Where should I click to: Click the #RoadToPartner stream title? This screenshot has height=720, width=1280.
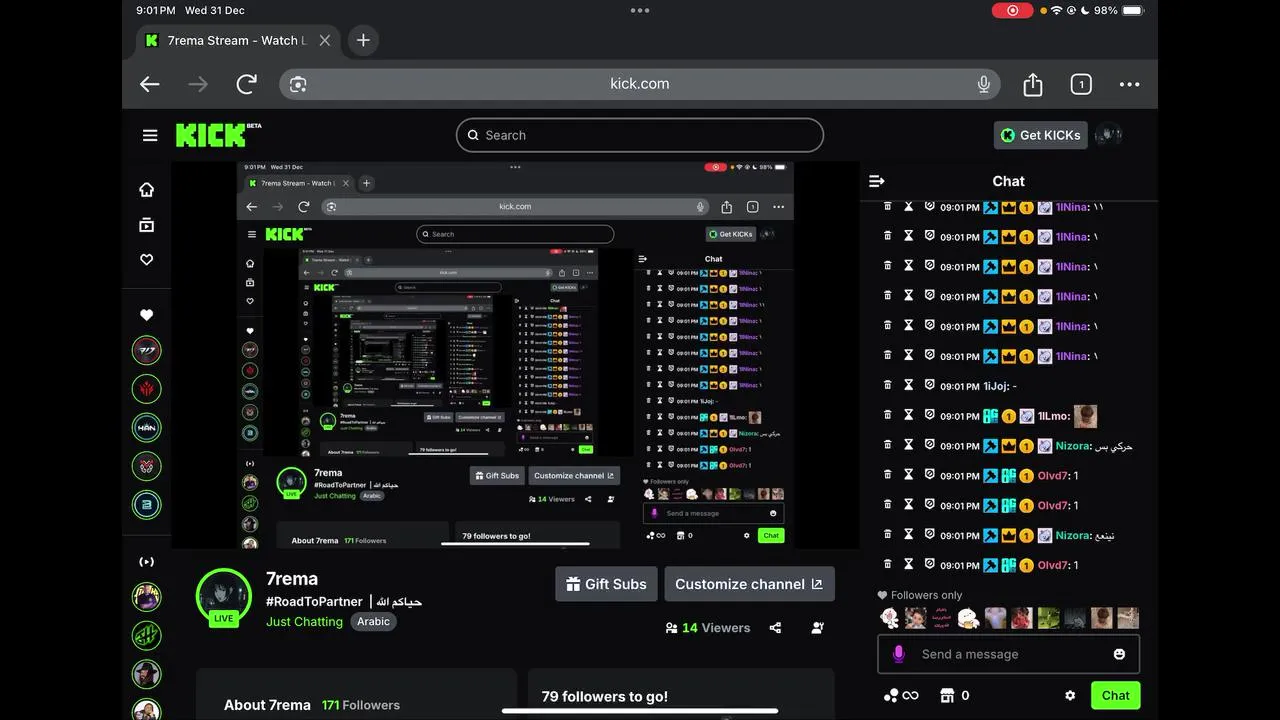(x=344, y=602)
